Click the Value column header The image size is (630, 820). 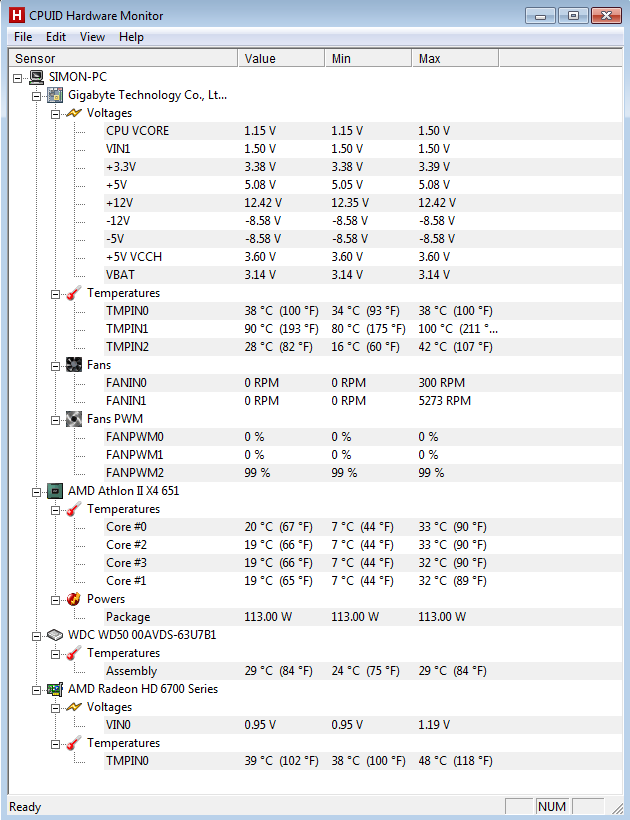[x=281, y=58]
